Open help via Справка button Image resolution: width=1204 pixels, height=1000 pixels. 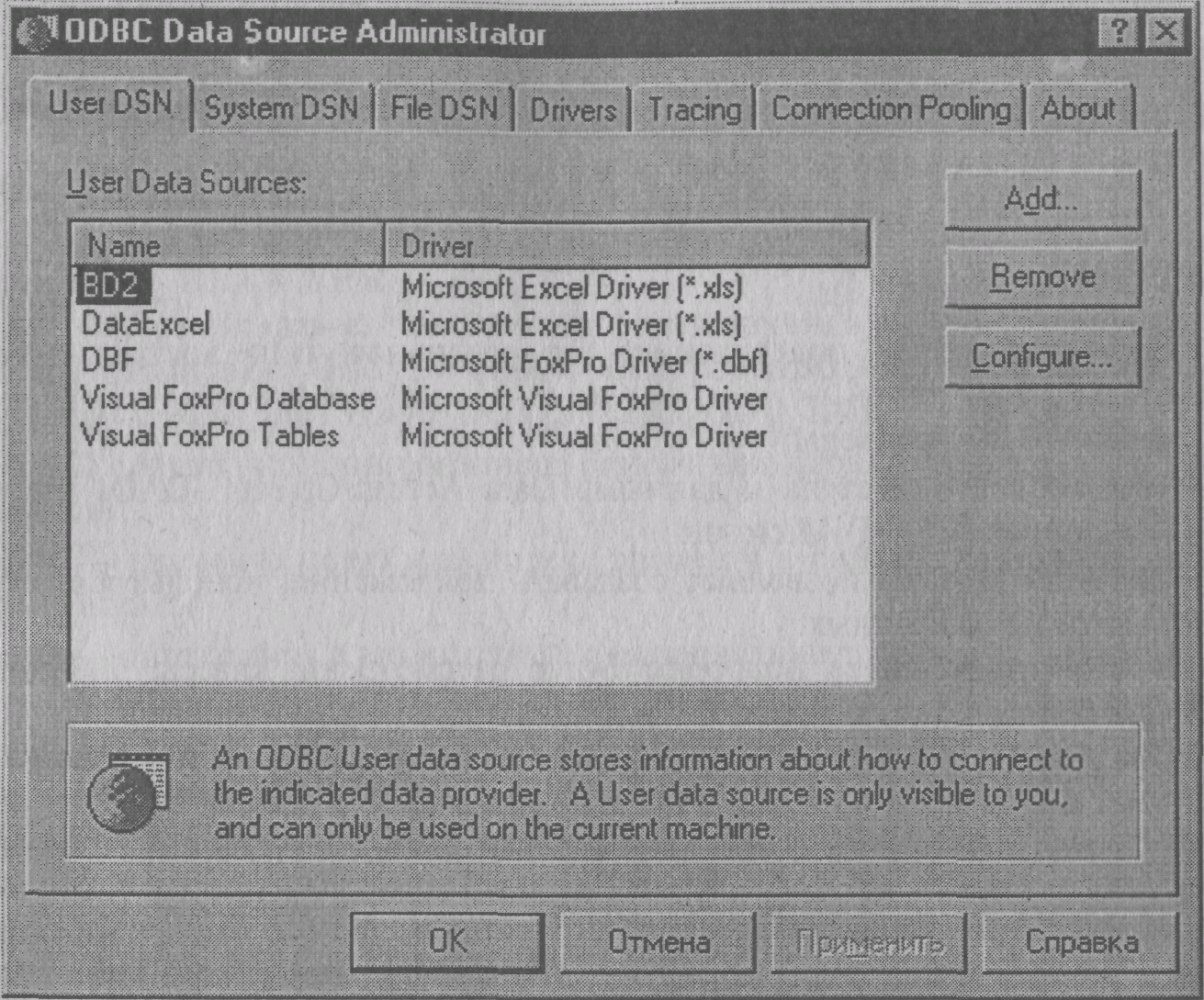[1080, 942]
